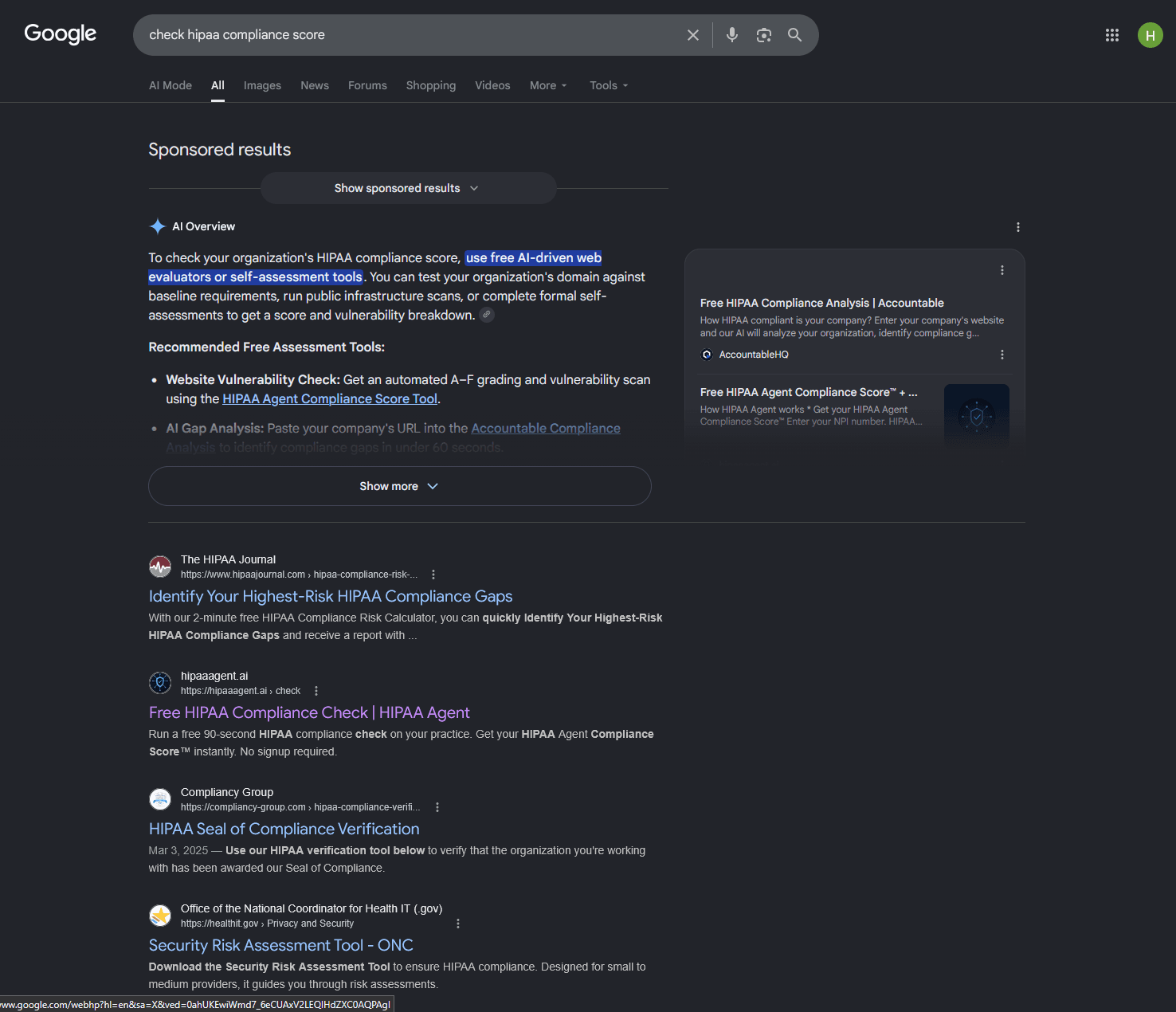Viewport: 1176px width, 1012px height.
Task: Open Security Risk Assessment Tool - ONC result
Action: click(281, 946)
